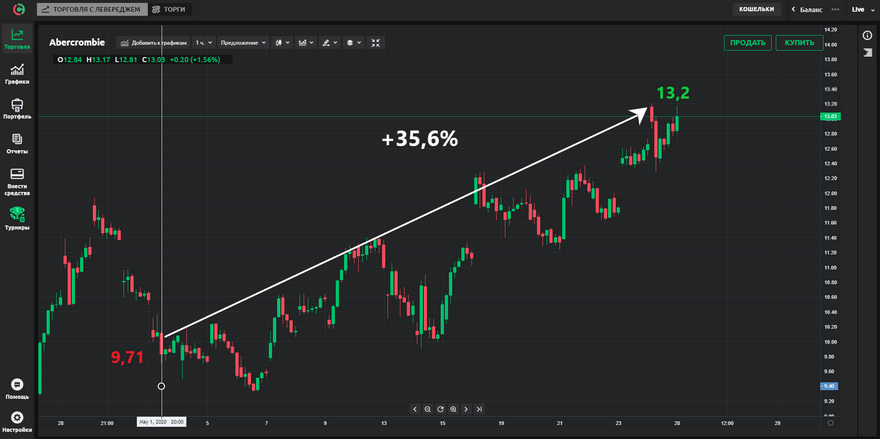Screen dimensions: 880x439
Task: Expand the Live account mode dropdown
Action: [861, 9]
